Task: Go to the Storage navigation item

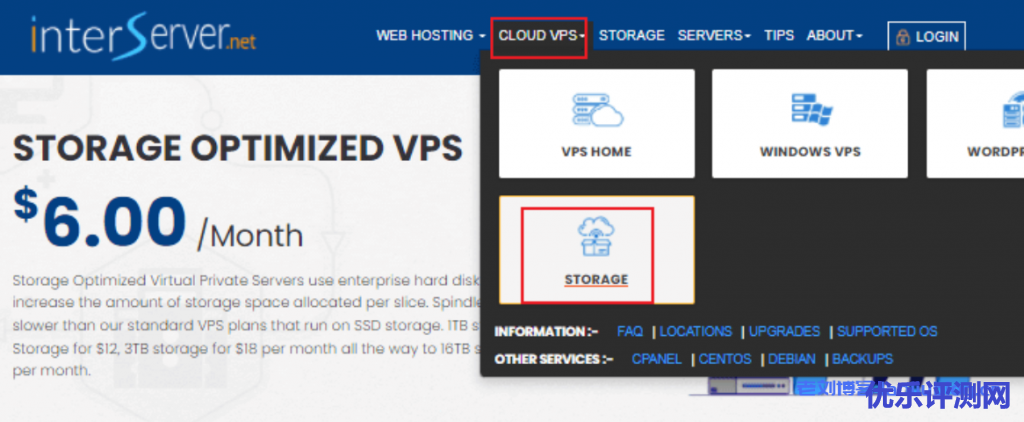Action: (632, 35)
